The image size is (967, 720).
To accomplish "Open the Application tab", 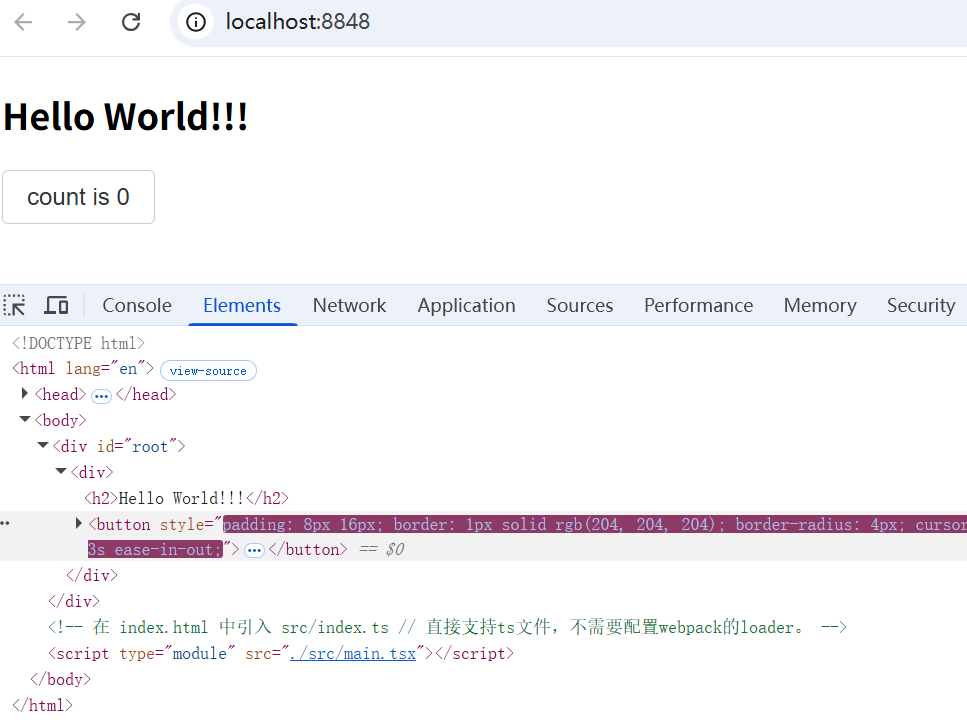I will tap(466, 305).
